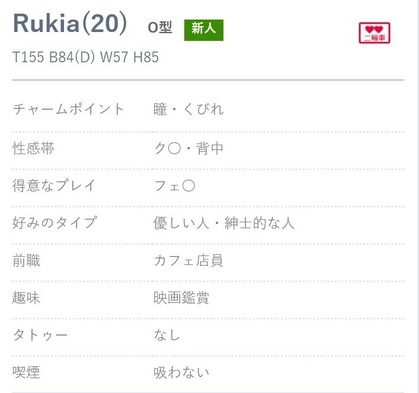
Task: Select the 趣味 row label
Action: [26, 298]
